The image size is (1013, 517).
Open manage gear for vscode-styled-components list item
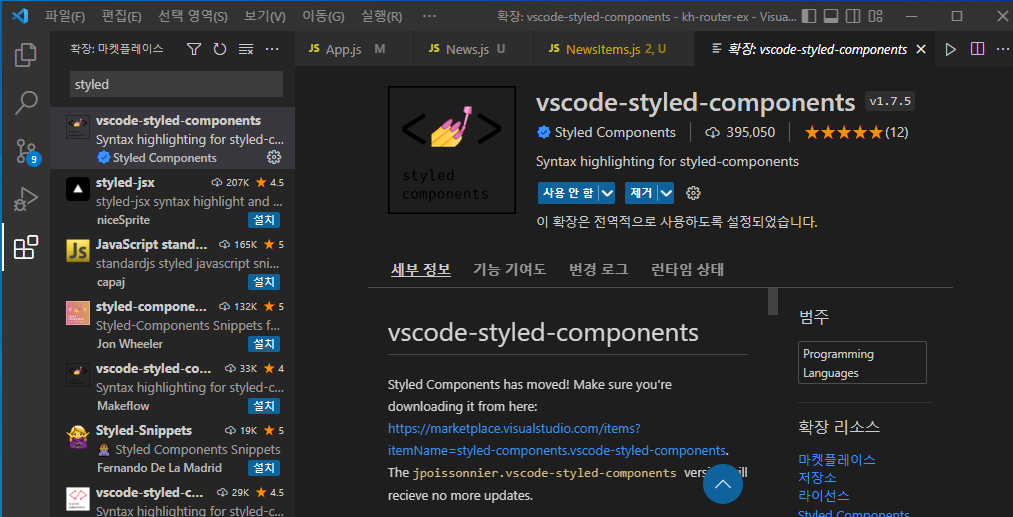[x=274, y=157]
